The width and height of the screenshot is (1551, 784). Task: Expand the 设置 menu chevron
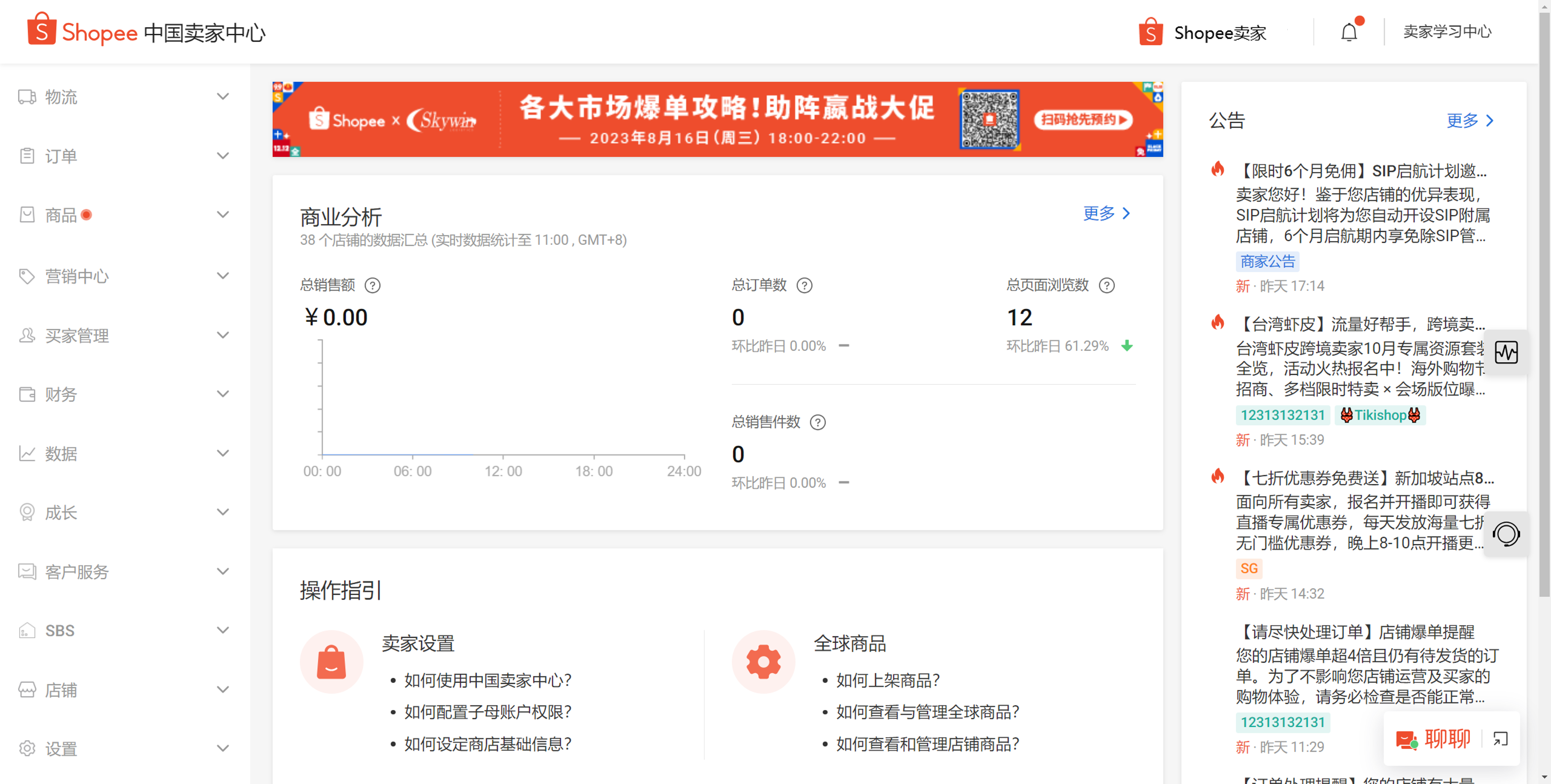[223, 748]
